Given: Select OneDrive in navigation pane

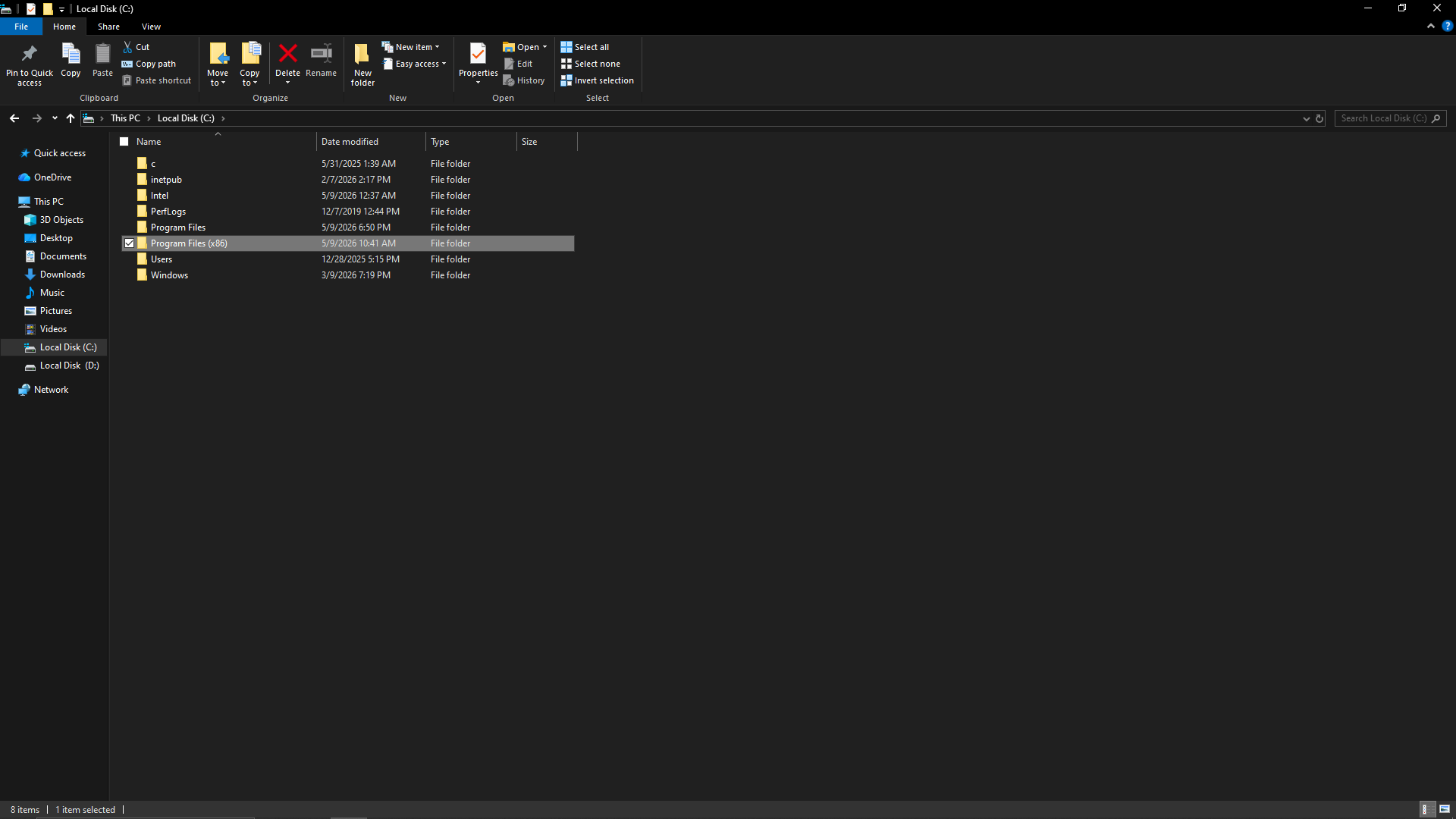Looking at the screenshot, I should pos(52,177).
